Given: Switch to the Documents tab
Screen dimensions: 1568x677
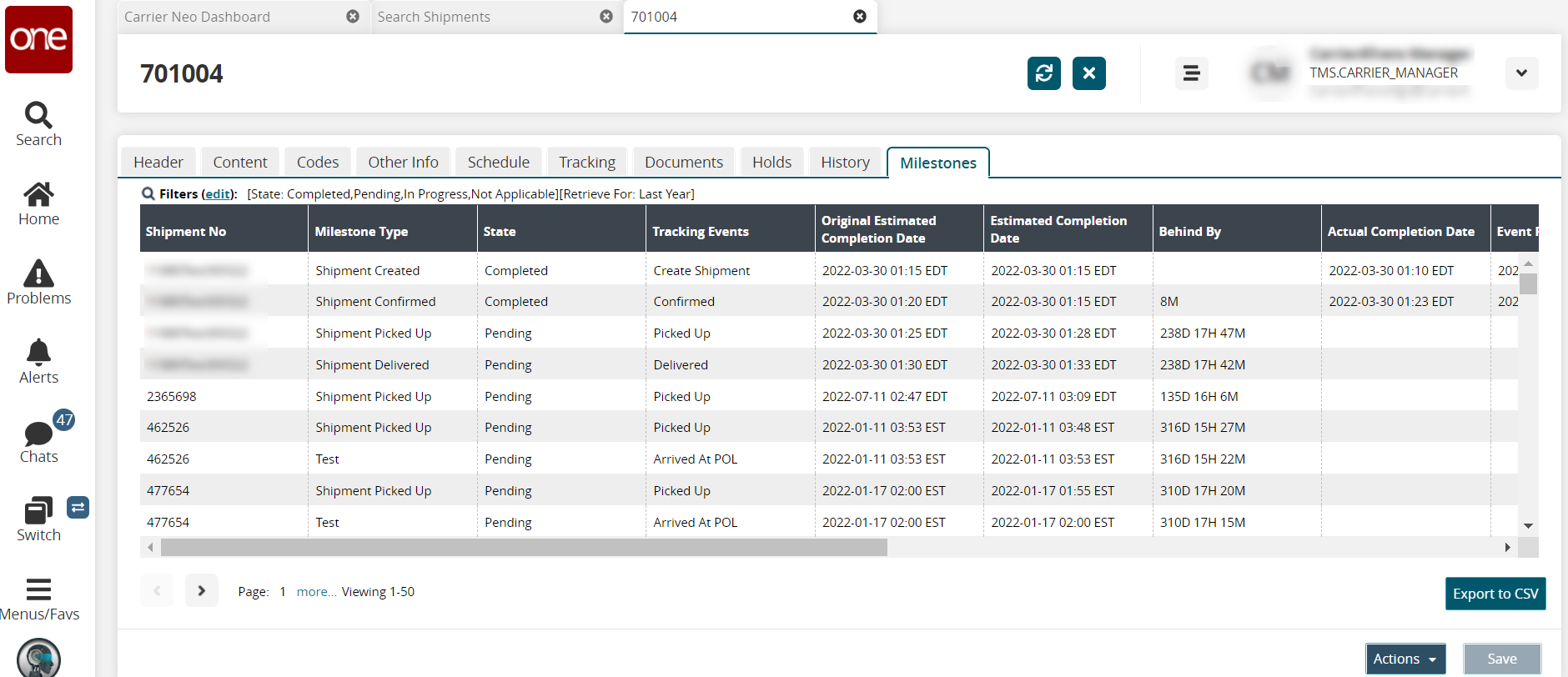Looking at the screenshot, I should (x=683, y=162).
